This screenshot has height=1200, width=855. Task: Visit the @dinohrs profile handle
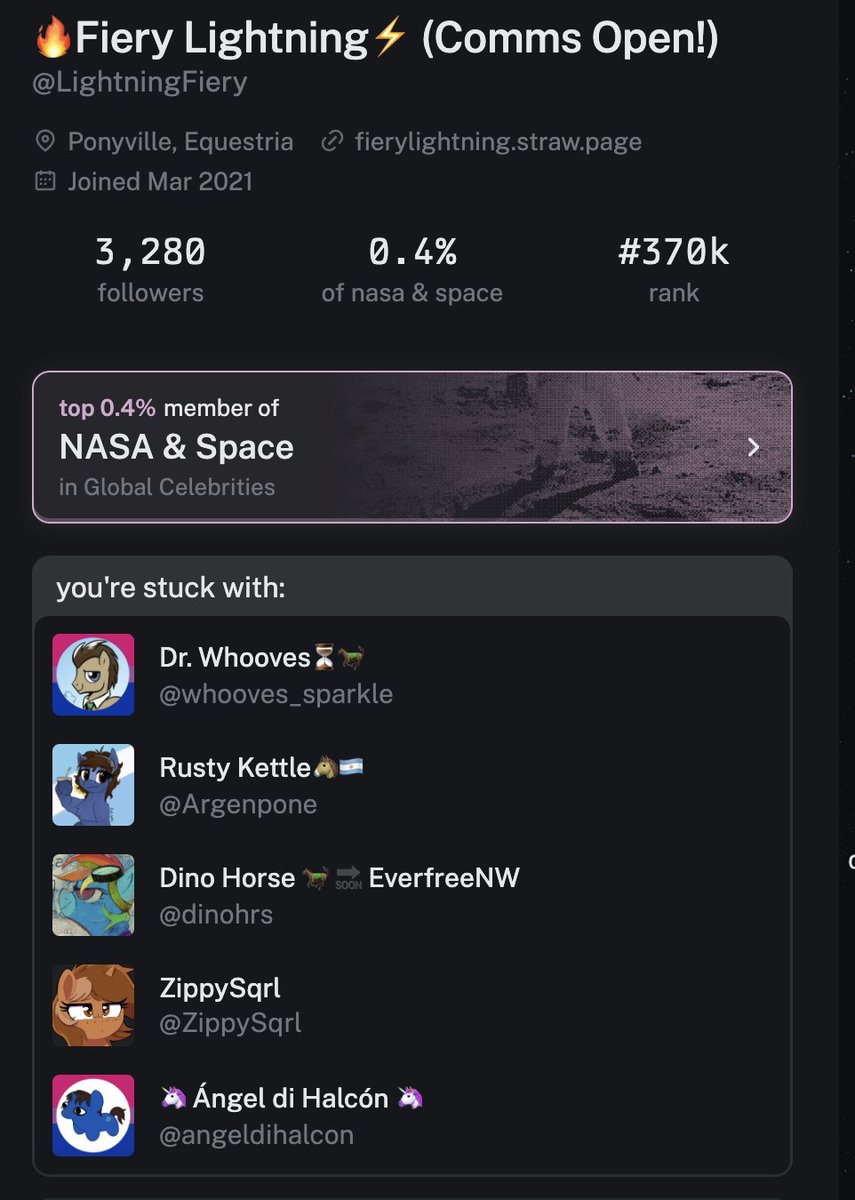[x=216, y=914]
